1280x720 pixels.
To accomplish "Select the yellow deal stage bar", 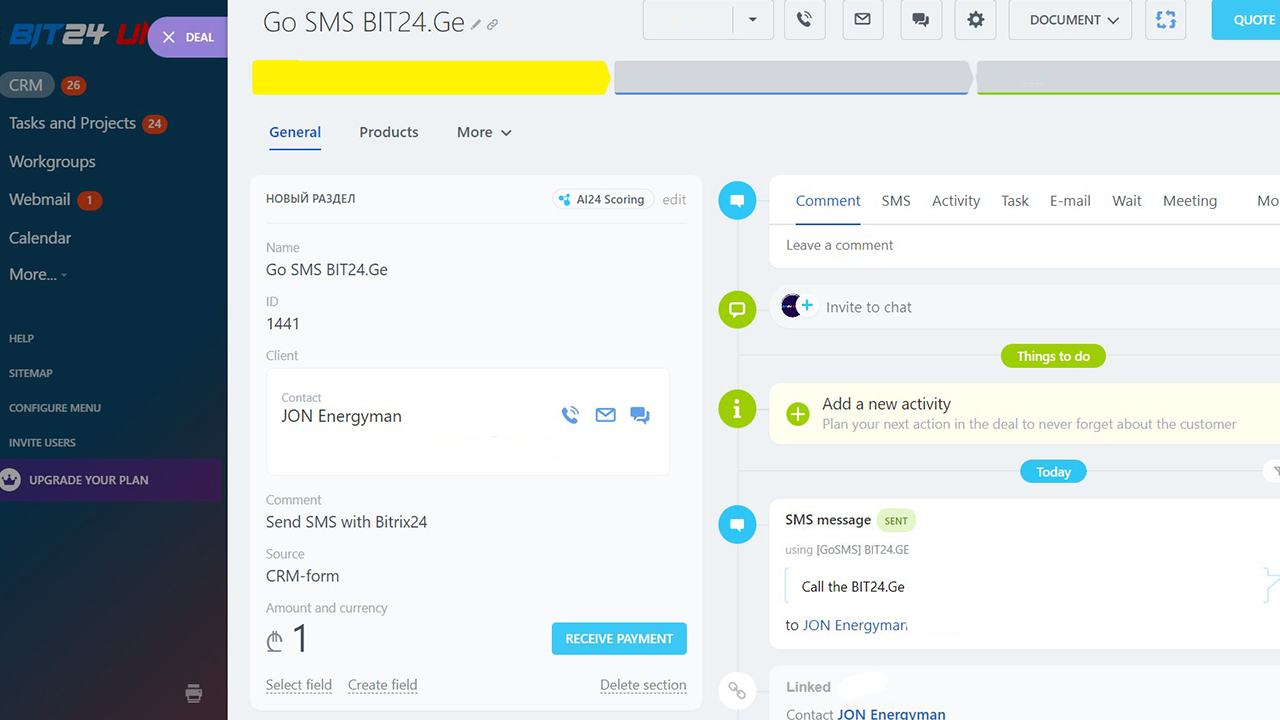I will (430, 78).
